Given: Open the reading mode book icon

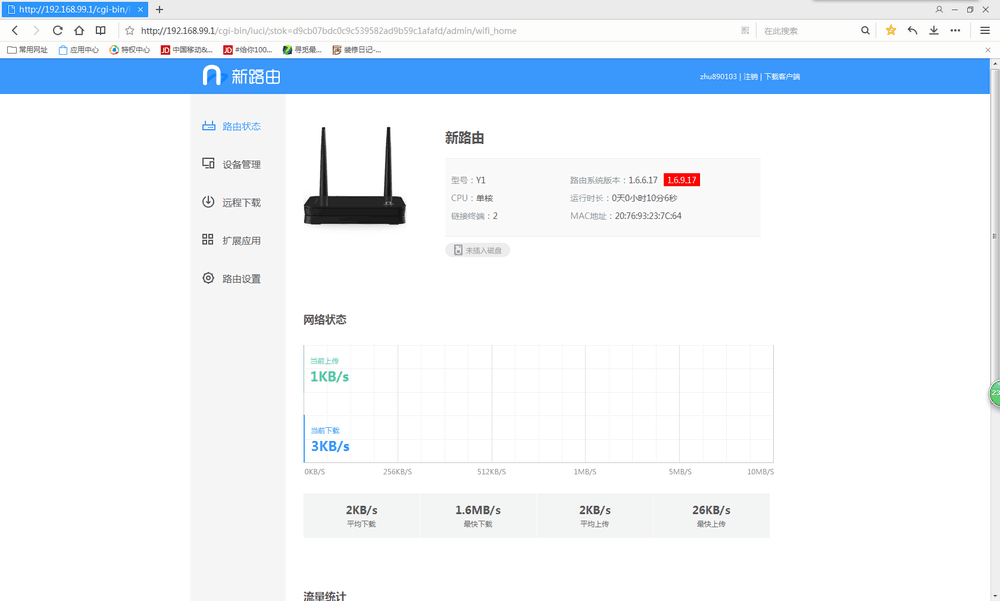Looking at the screenshot, I should coord(101,30).
